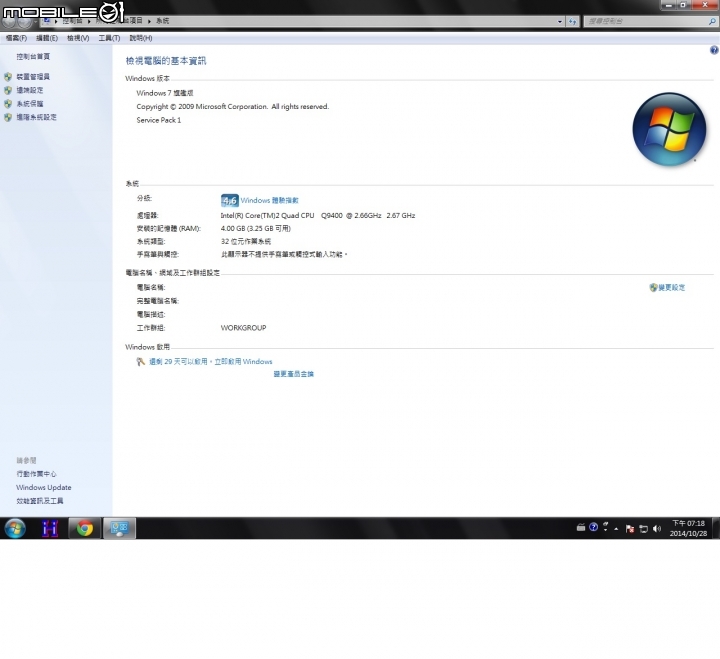Open Windows Update link
The image size is (720, 659).
pos(44,487)
